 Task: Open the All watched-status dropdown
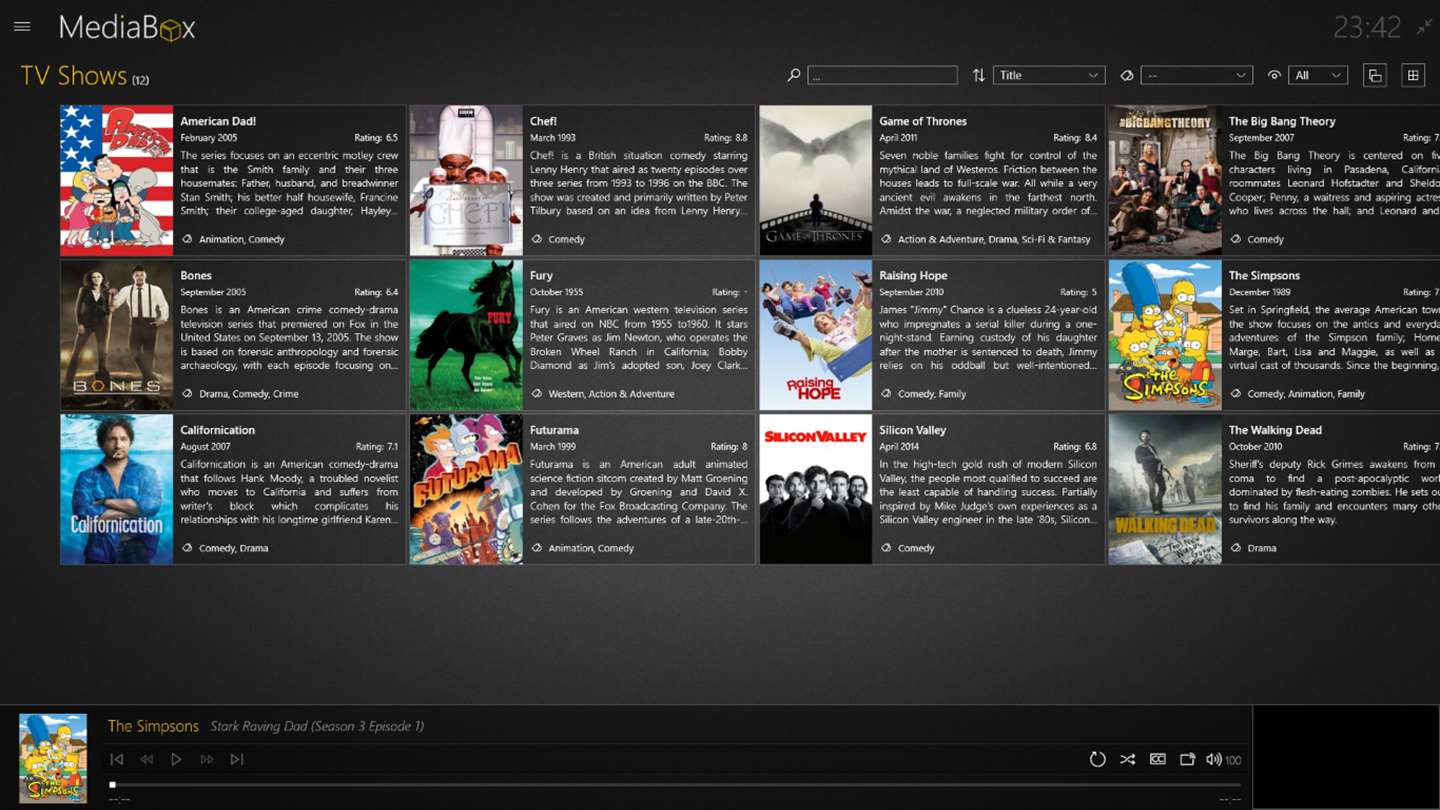(1318, 75)
